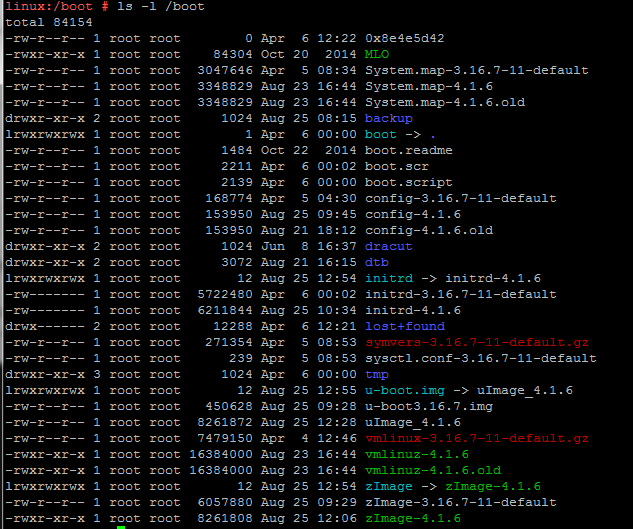Click the tmp directory name
The image size is (633, 529).
coord(377,375)
